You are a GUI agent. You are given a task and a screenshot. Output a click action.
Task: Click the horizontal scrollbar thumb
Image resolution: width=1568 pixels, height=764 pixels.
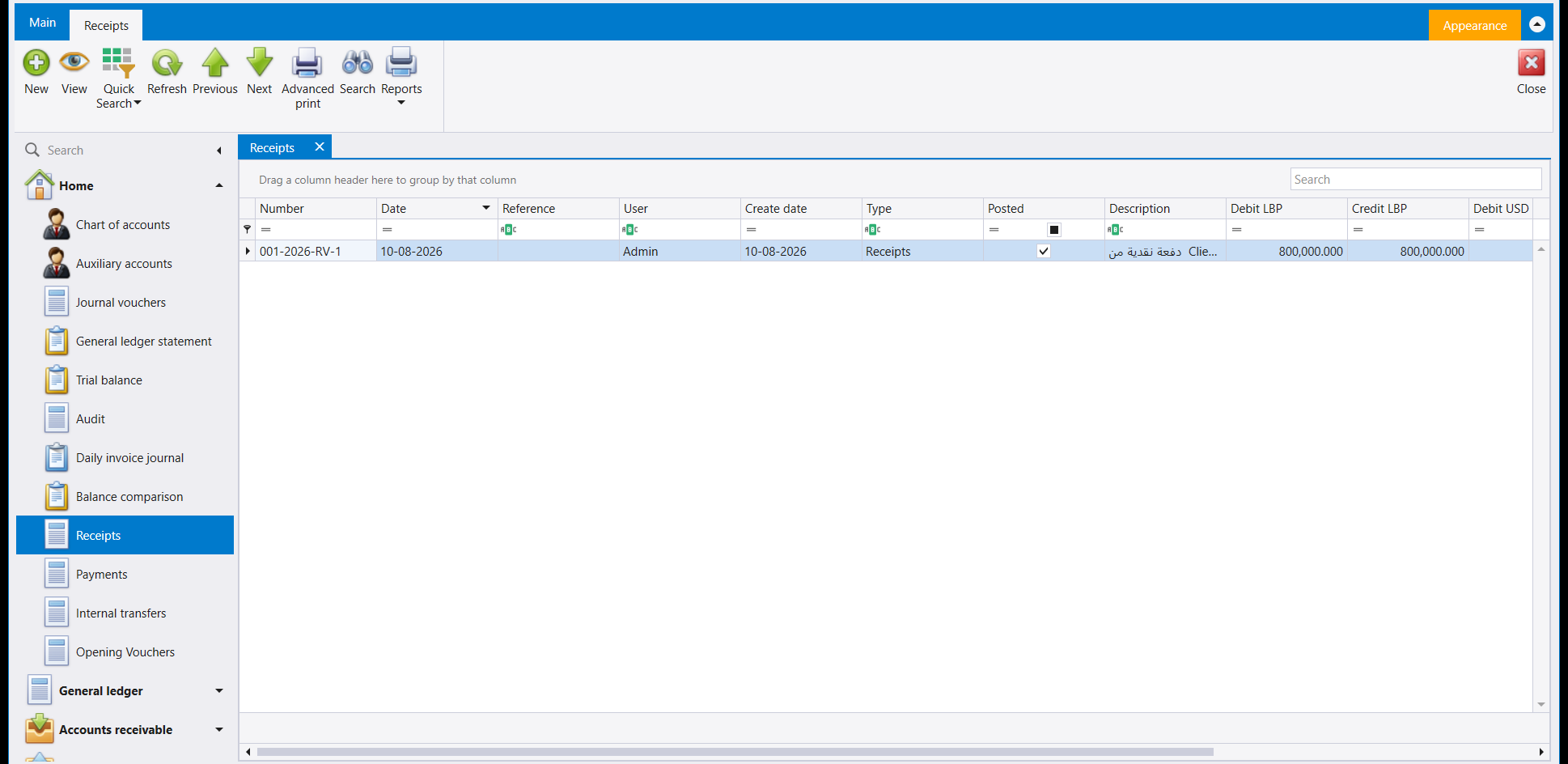(735, 752)
